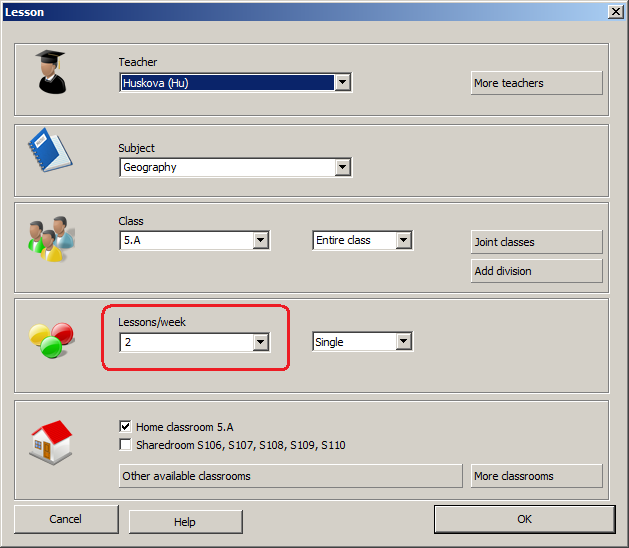Click the red-roof house classroom icon
Viewport: 629px width, 548px height.
51,441
